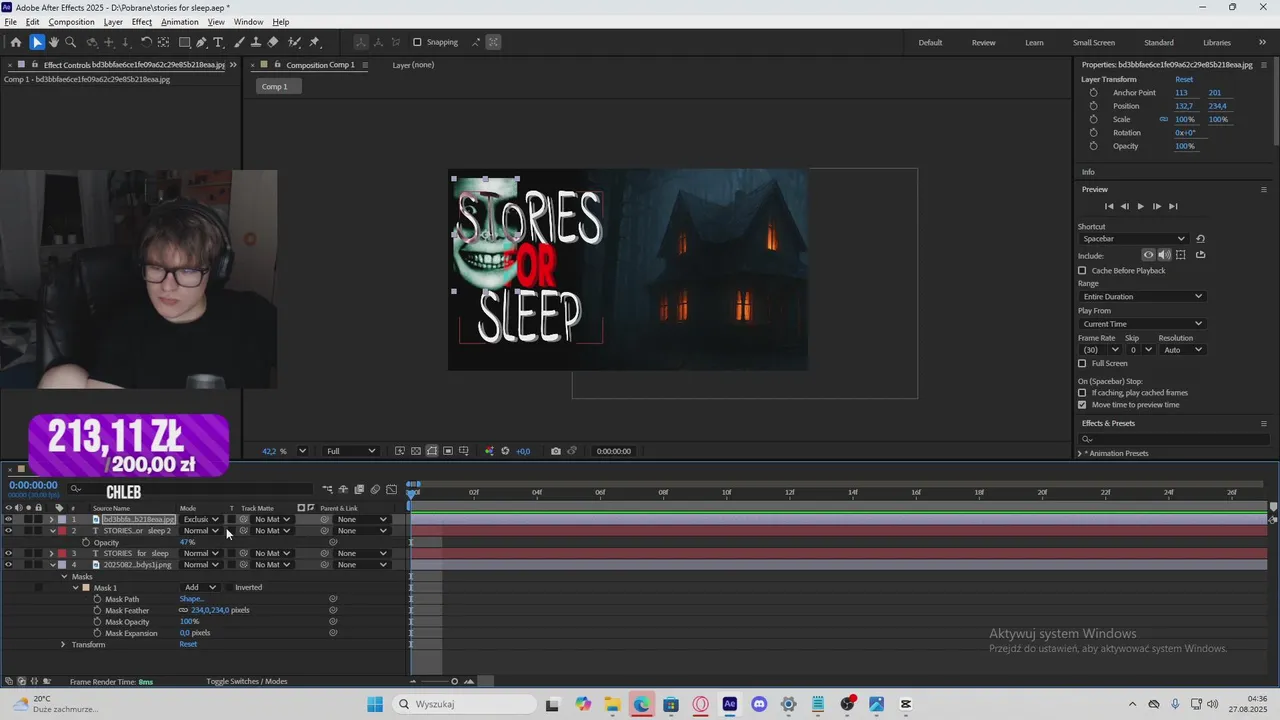Select the Puppet Pin tool
This screenshot has width=1280, height=720.
(x=314, y=42)
